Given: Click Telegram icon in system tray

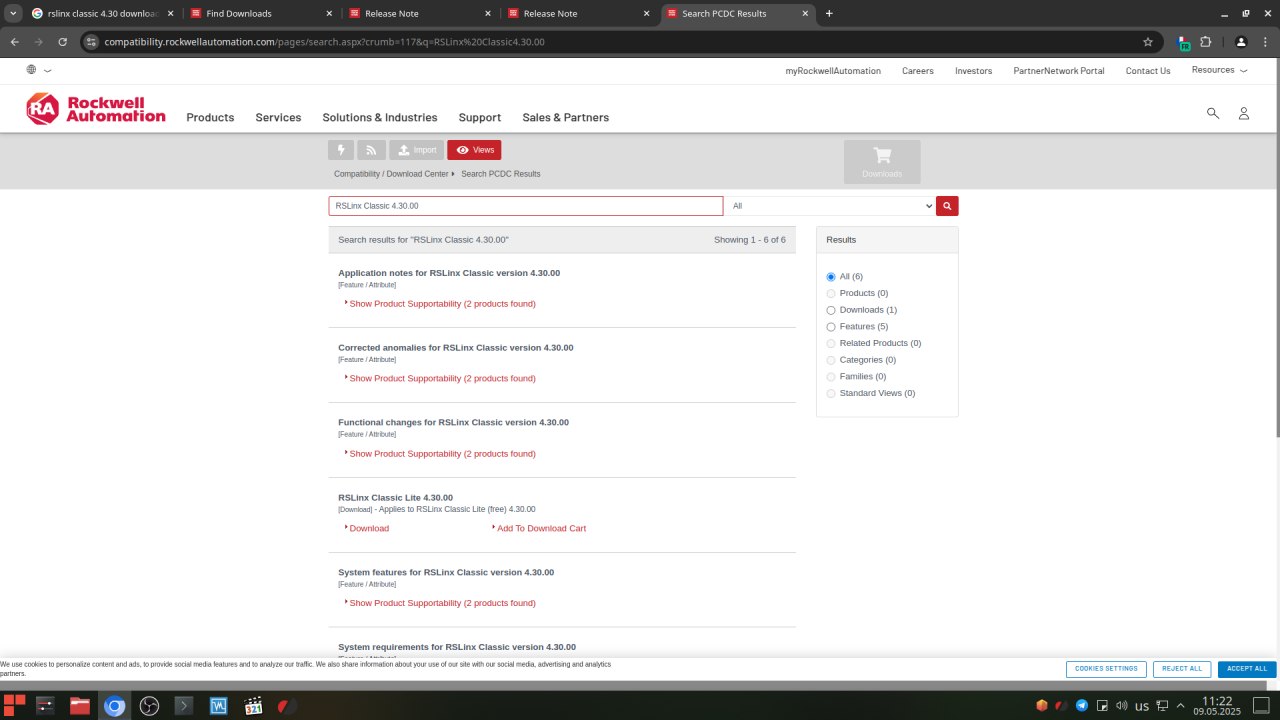Looking at the screenshot, I should point(1082,706).
